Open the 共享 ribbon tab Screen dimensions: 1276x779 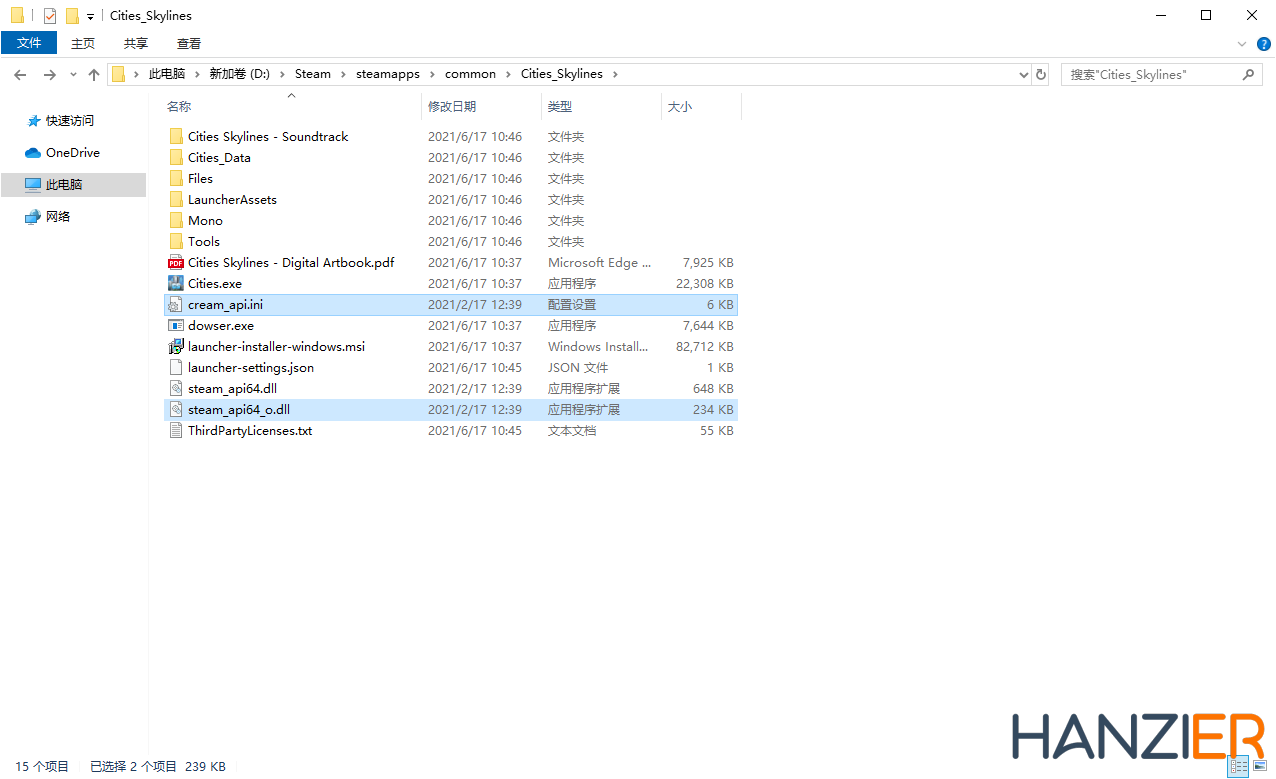click(136, 43)
